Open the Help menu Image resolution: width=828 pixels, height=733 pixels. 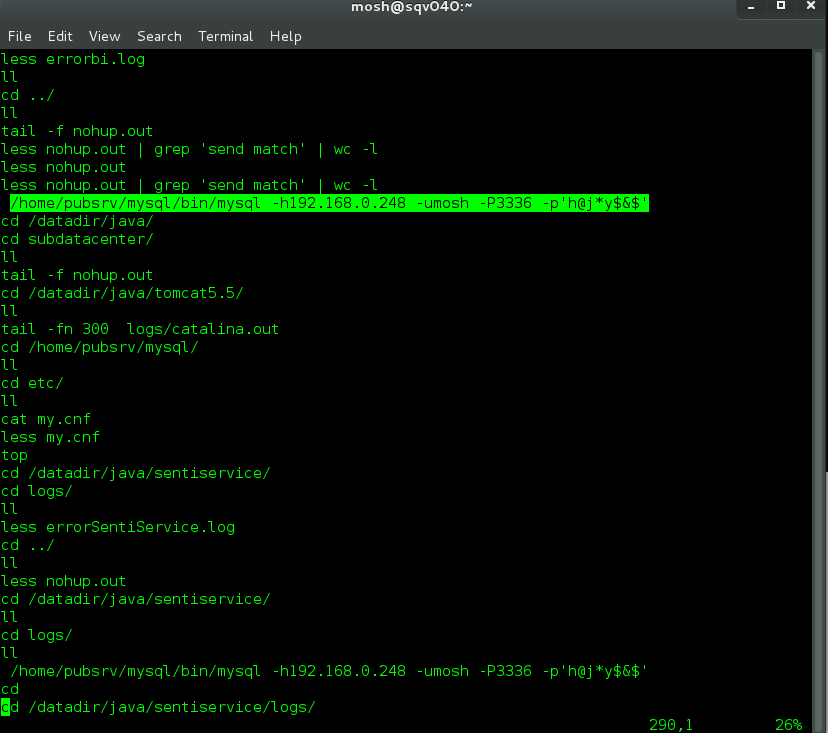tap(286, 36)
